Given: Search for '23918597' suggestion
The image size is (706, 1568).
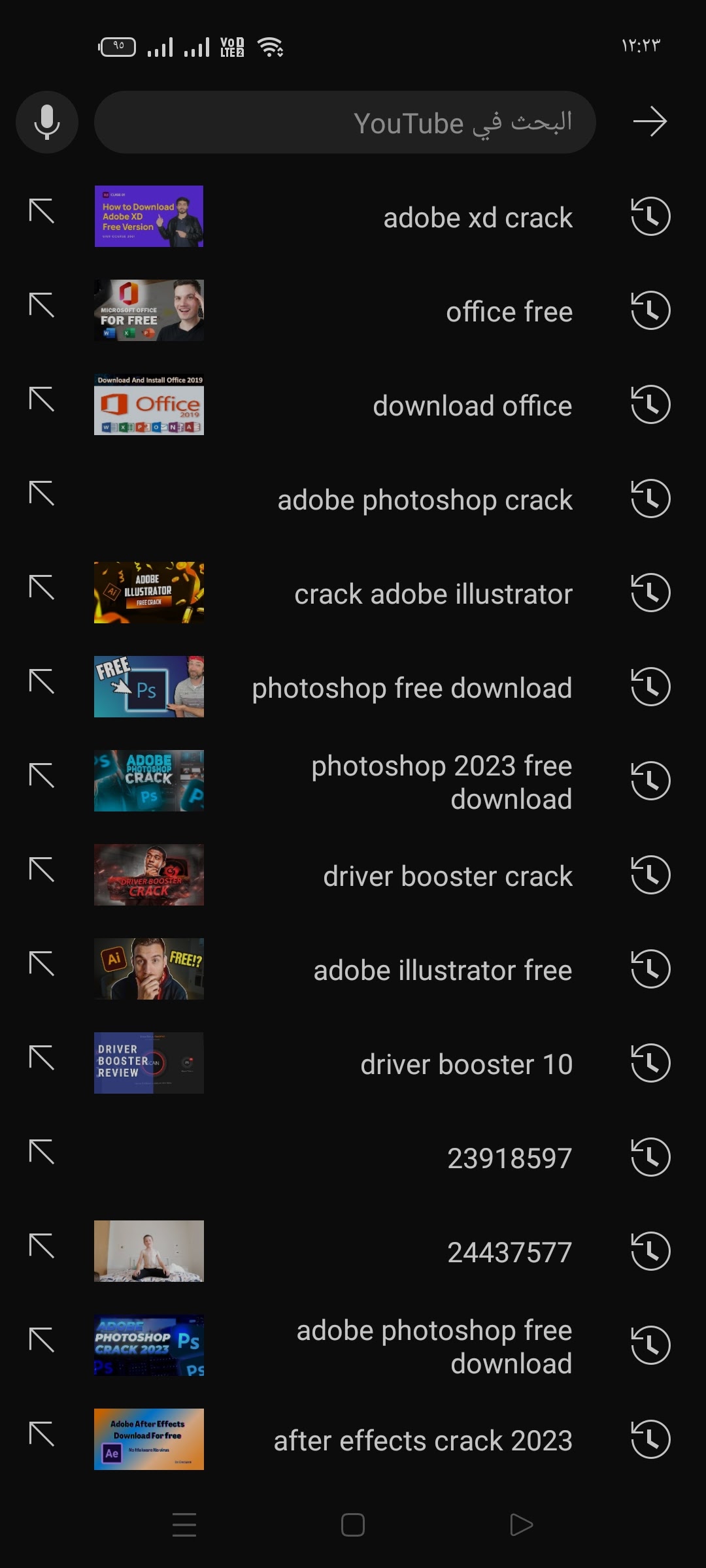Looking at the screenshot, I should pos(510,1158).
